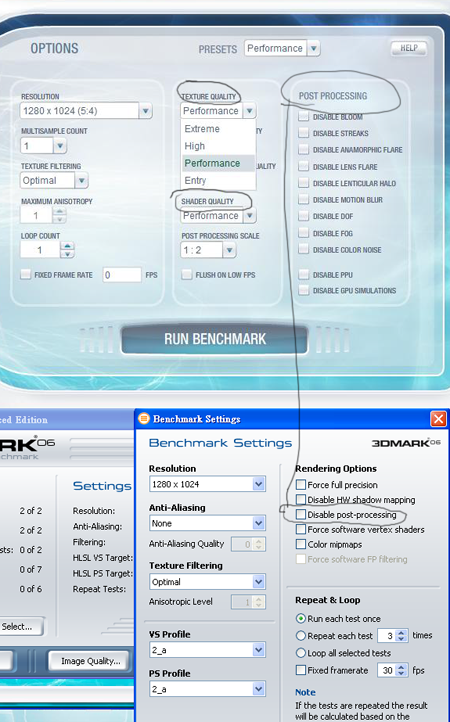Check Disable GPU Simulations

pyautogui.click(x=303, y=291)
